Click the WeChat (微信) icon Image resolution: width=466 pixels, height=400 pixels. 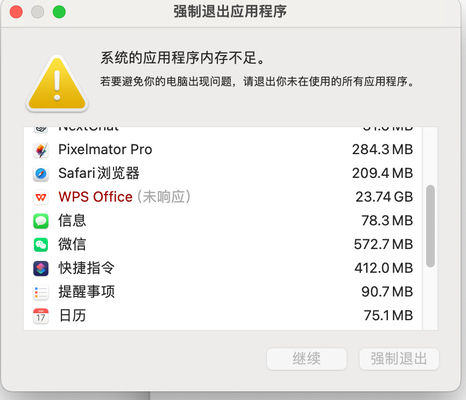point(41,245)
